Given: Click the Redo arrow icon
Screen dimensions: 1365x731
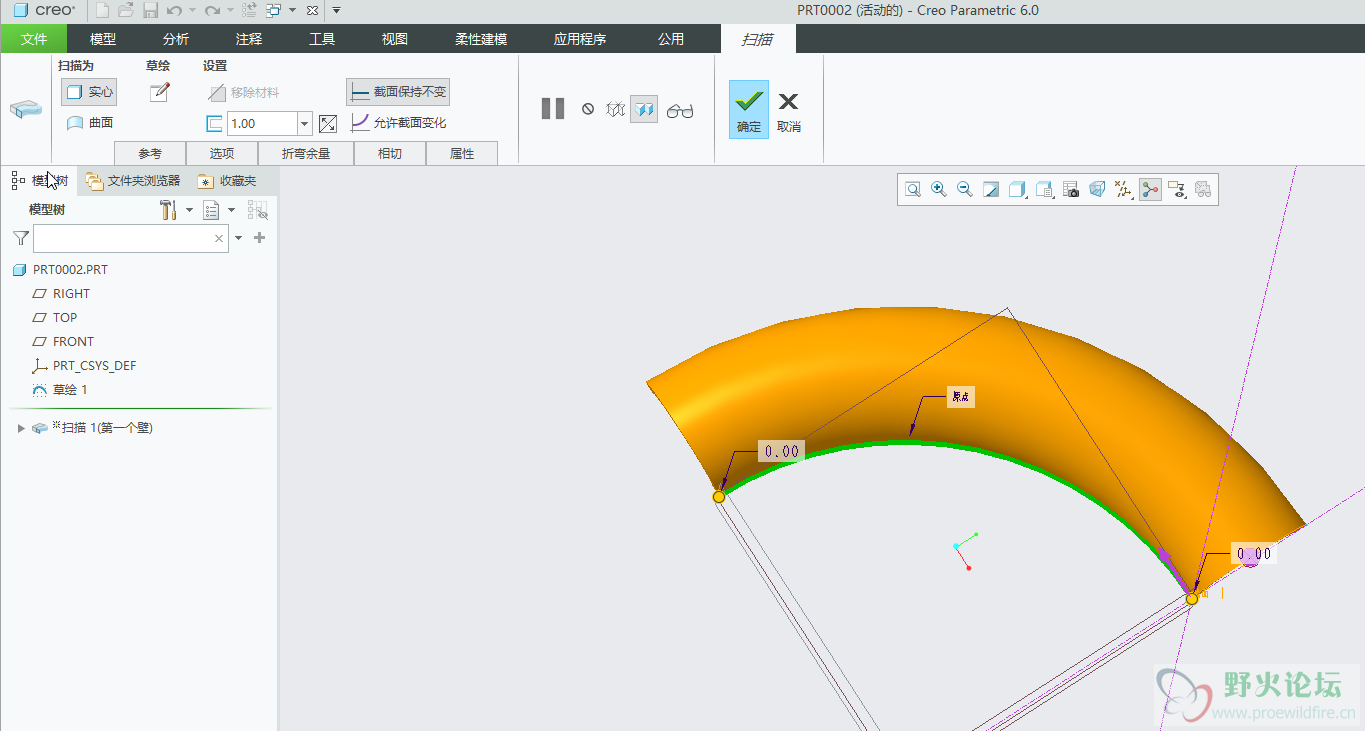Looking at the screenshot, I should pos(212,10).
